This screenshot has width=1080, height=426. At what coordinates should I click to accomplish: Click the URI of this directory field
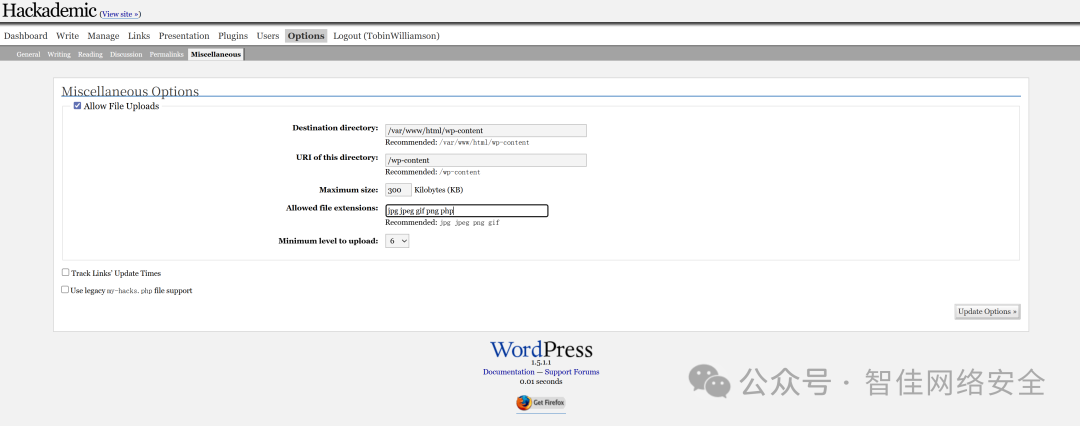[486, 160]
